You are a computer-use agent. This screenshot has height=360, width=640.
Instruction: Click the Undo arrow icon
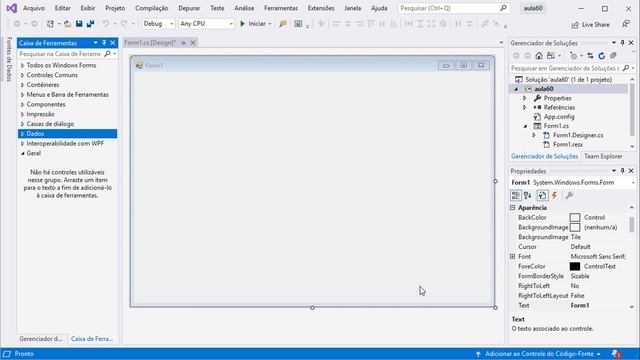[x=106, y=24]
